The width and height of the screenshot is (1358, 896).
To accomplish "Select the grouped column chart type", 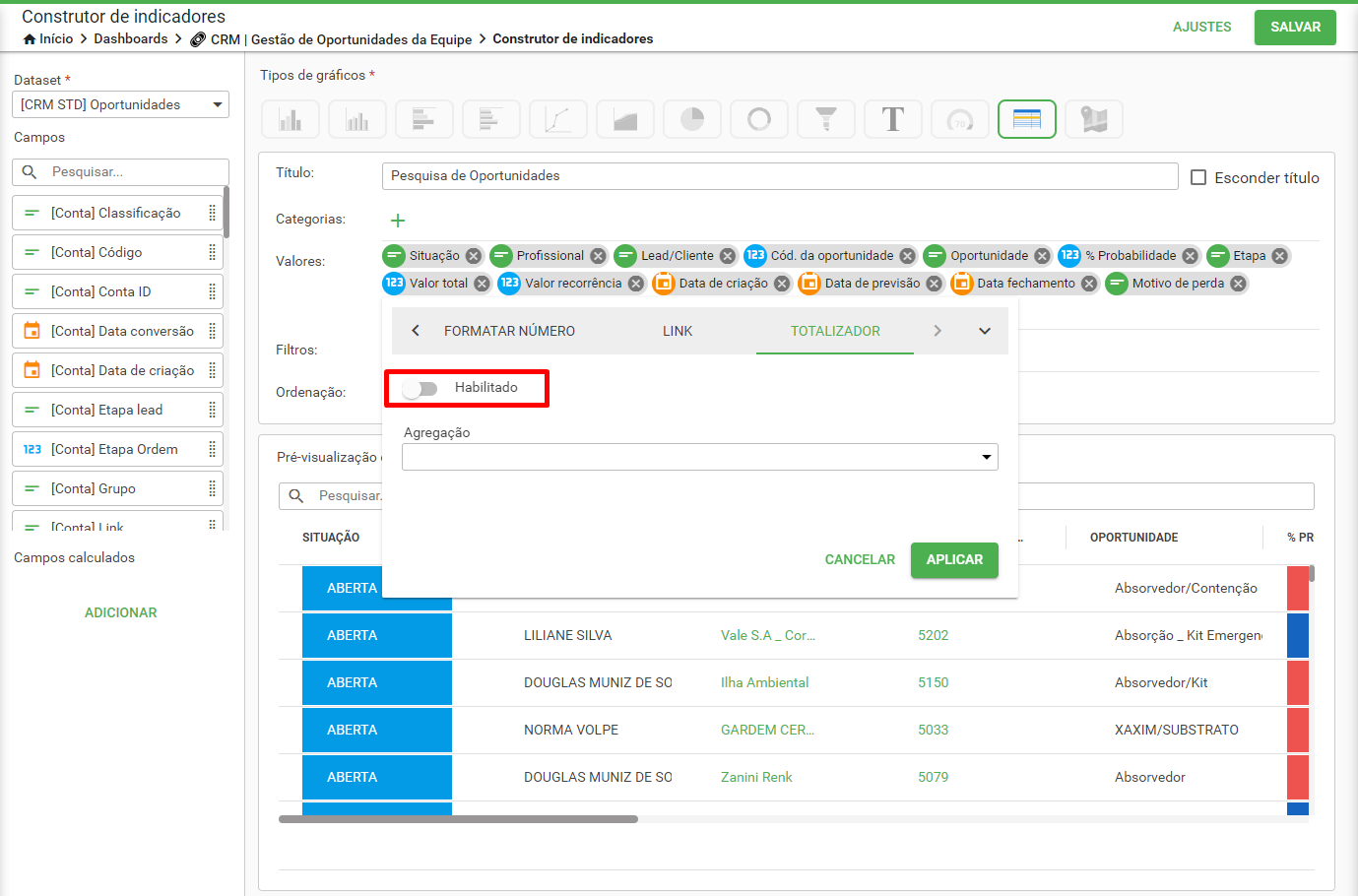I will point(357,119).
